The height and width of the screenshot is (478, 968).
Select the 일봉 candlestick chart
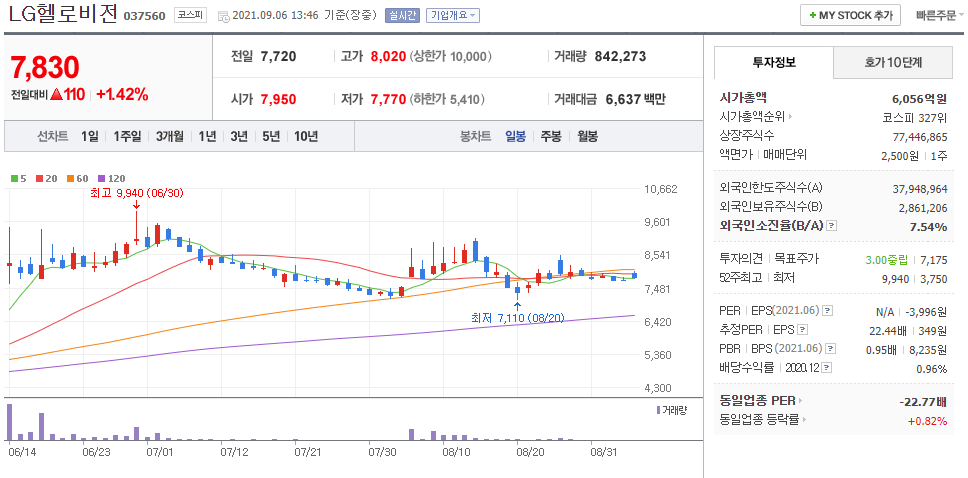pos(515,136)
